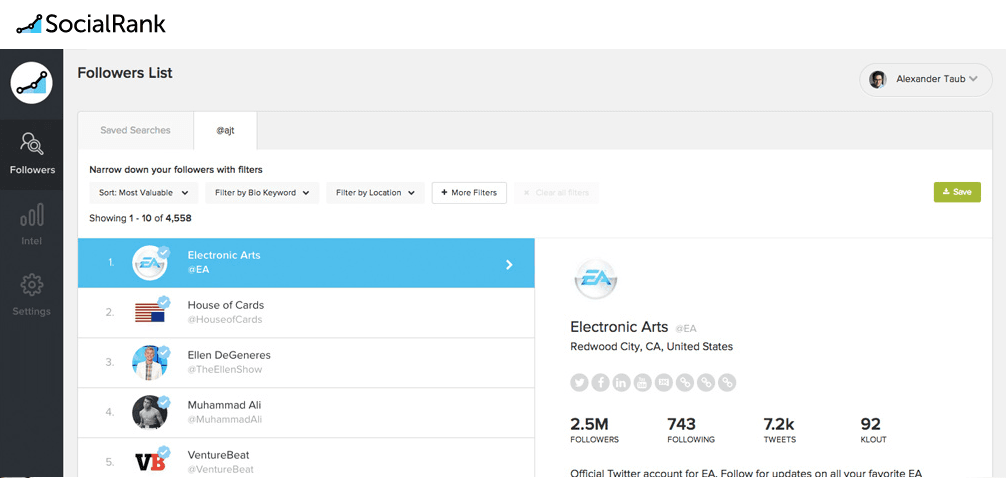Click the Followers List page heading

(125, 73)
